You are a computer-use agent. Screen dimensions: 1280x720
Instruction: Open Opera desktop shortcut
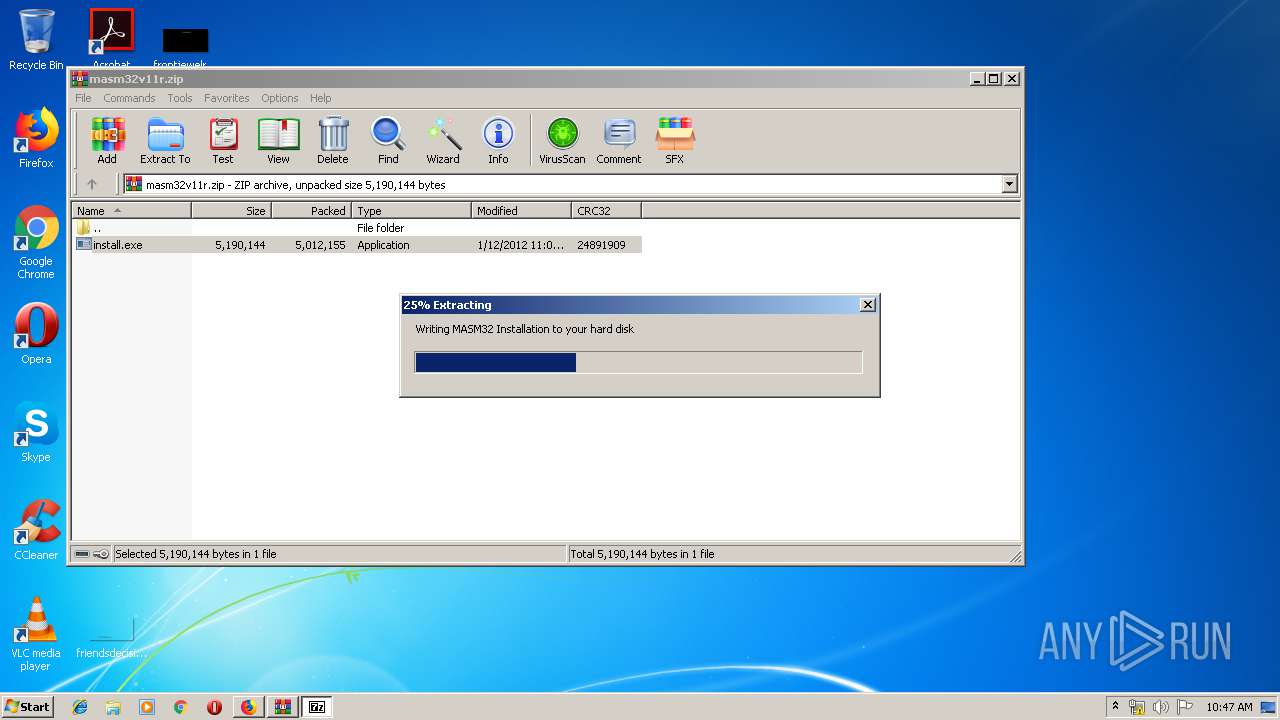click(36, 334)
